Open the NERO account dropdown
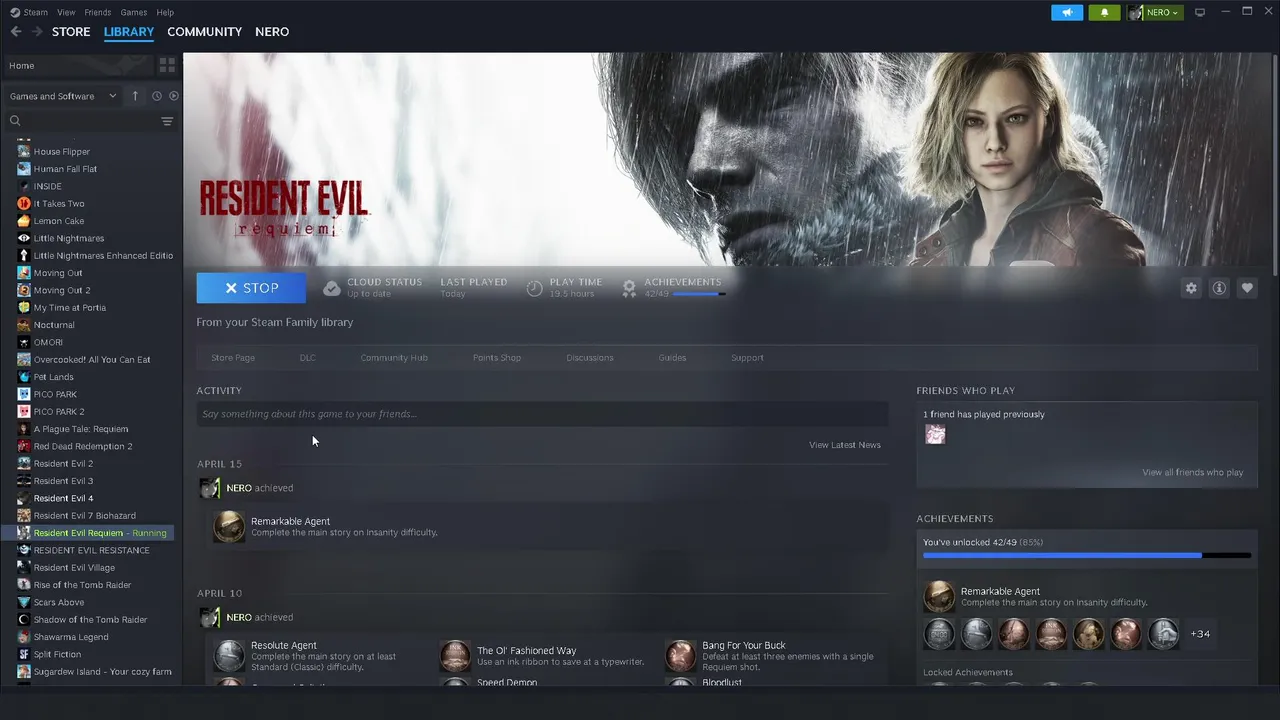 pos(1155,12)
